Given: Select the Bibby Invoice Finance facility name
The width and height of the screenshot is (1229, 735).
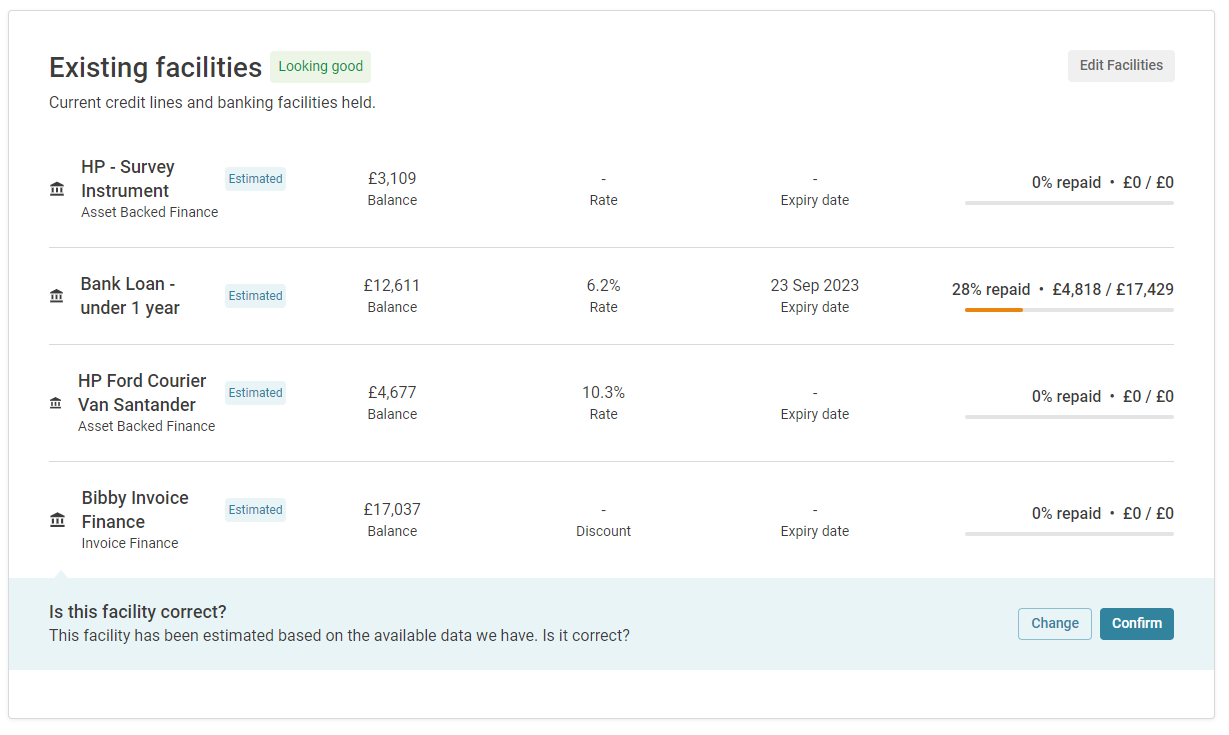Looking at the screenshot, I should tap(135, 510).
